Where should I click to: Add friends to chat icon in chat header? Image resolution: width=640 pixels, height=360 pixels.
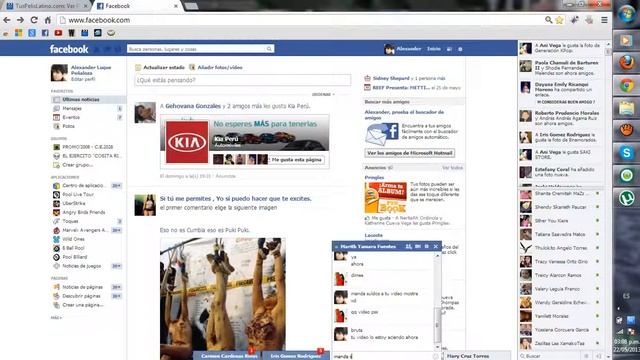pyautogui.click(x=409, y=247)
